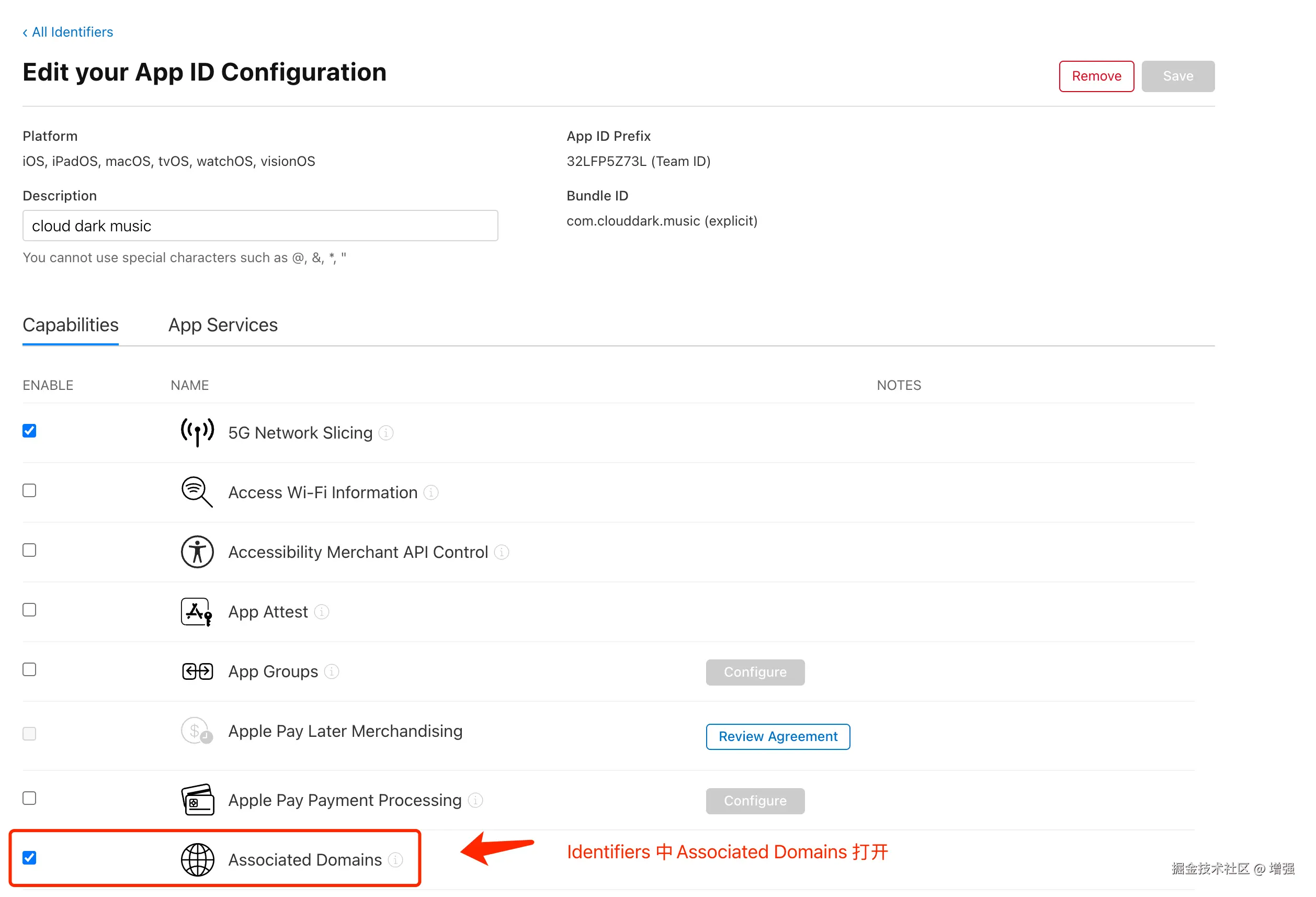This screenshot has width=1316, height=897.
Task: Click the Apple Pay Payment Processing card icon
Action: 197,800
